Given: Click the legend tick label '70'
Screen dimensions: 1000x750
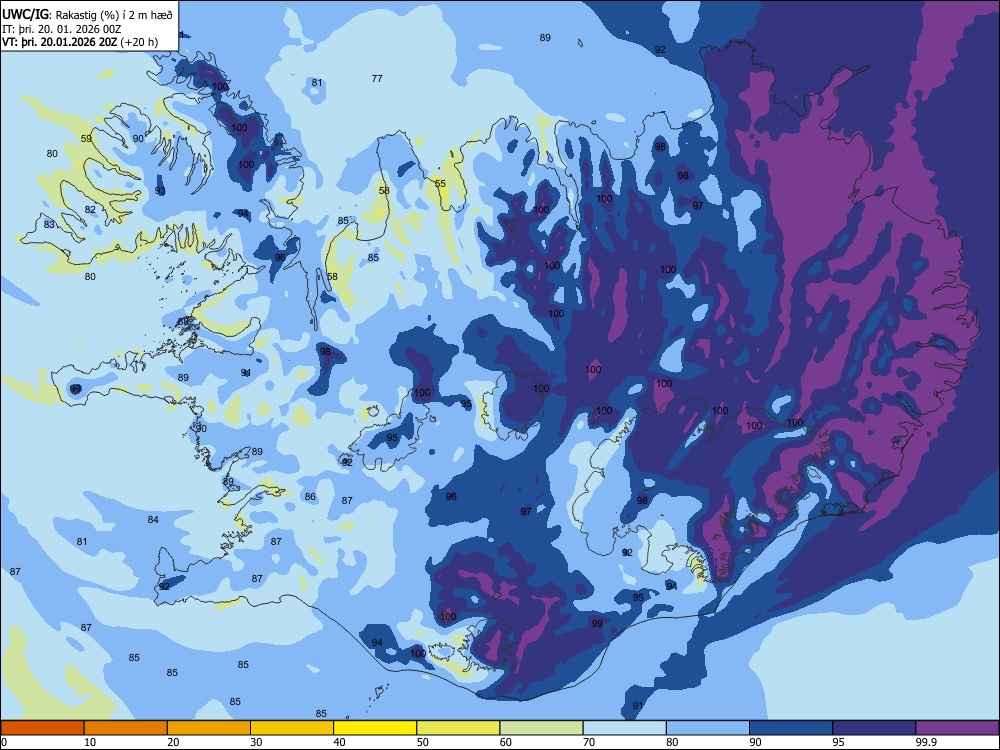Looking at the screenshot, I should (x=589, y=742).
